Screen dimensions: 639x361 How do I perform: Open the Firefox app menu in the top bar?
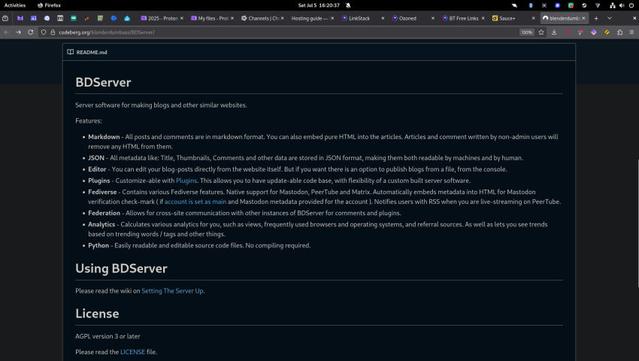pos(49,5)
